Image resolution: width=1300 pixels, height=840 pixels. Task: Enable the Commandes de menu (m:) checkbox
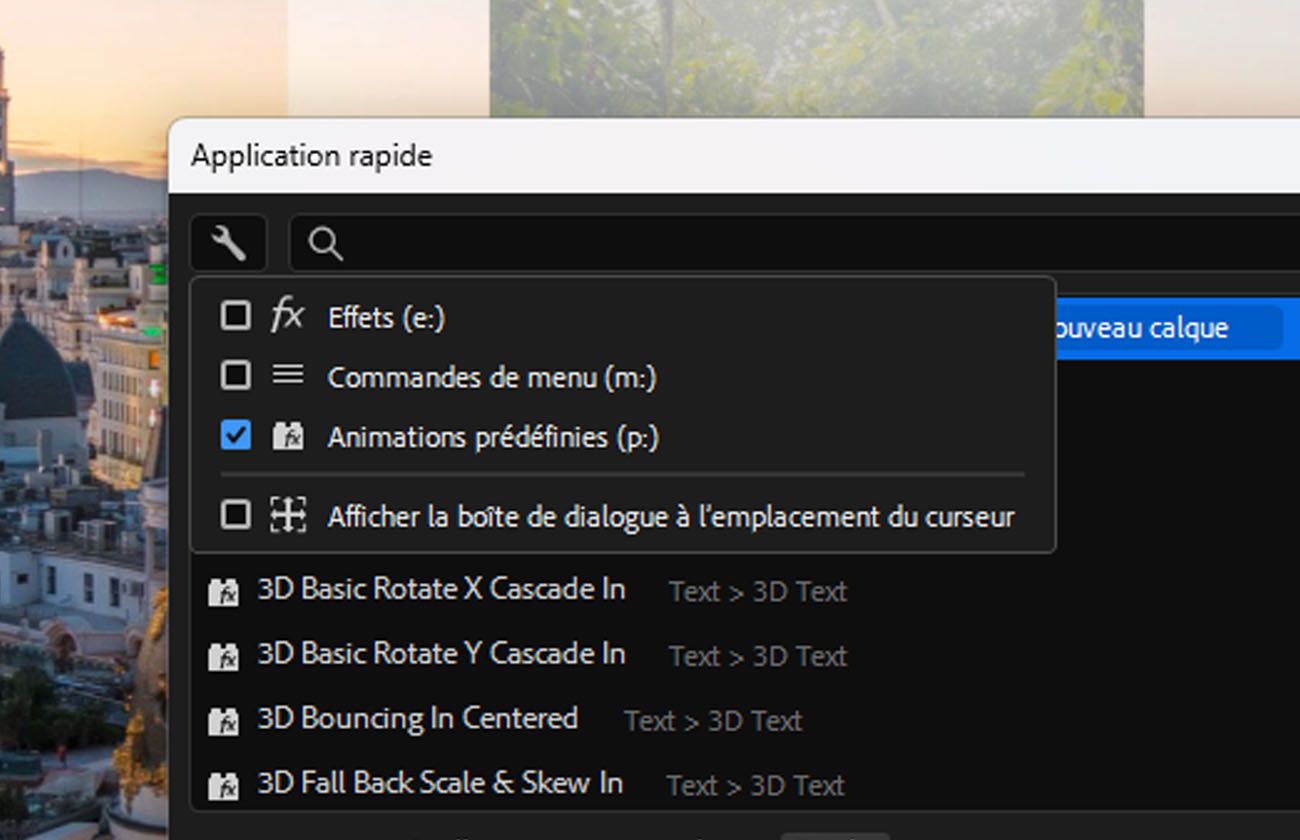click(x=236, y=376)
